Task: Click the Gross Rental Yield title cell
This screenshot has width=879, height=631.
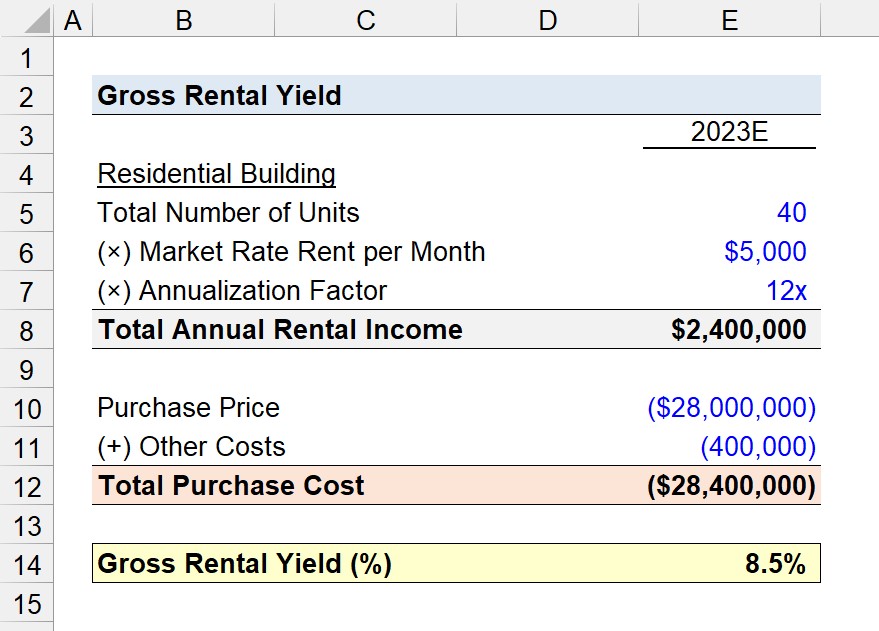Action: click(219, 95)
